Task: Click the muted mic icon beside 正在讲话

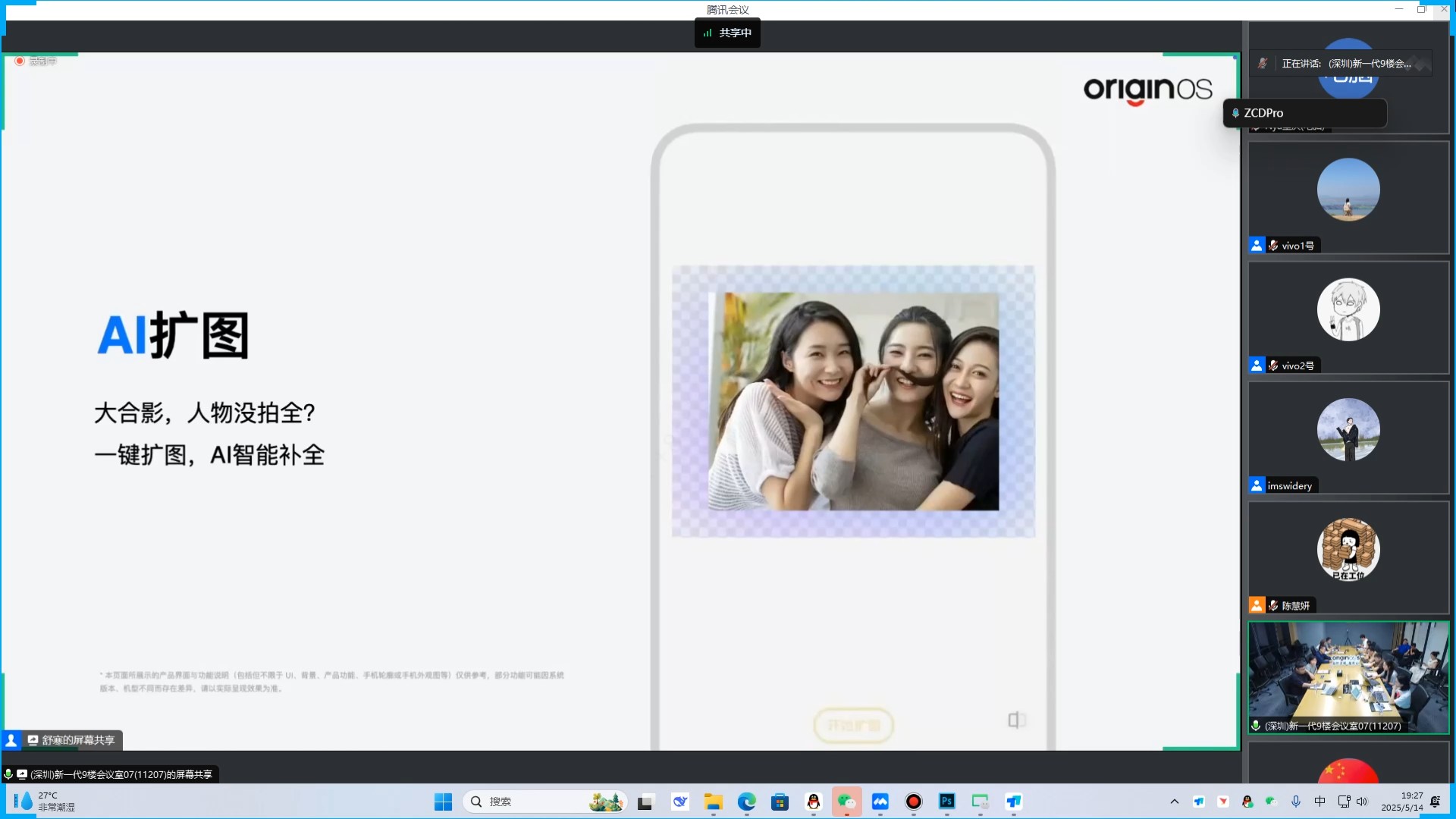Action: point(1263,64)
